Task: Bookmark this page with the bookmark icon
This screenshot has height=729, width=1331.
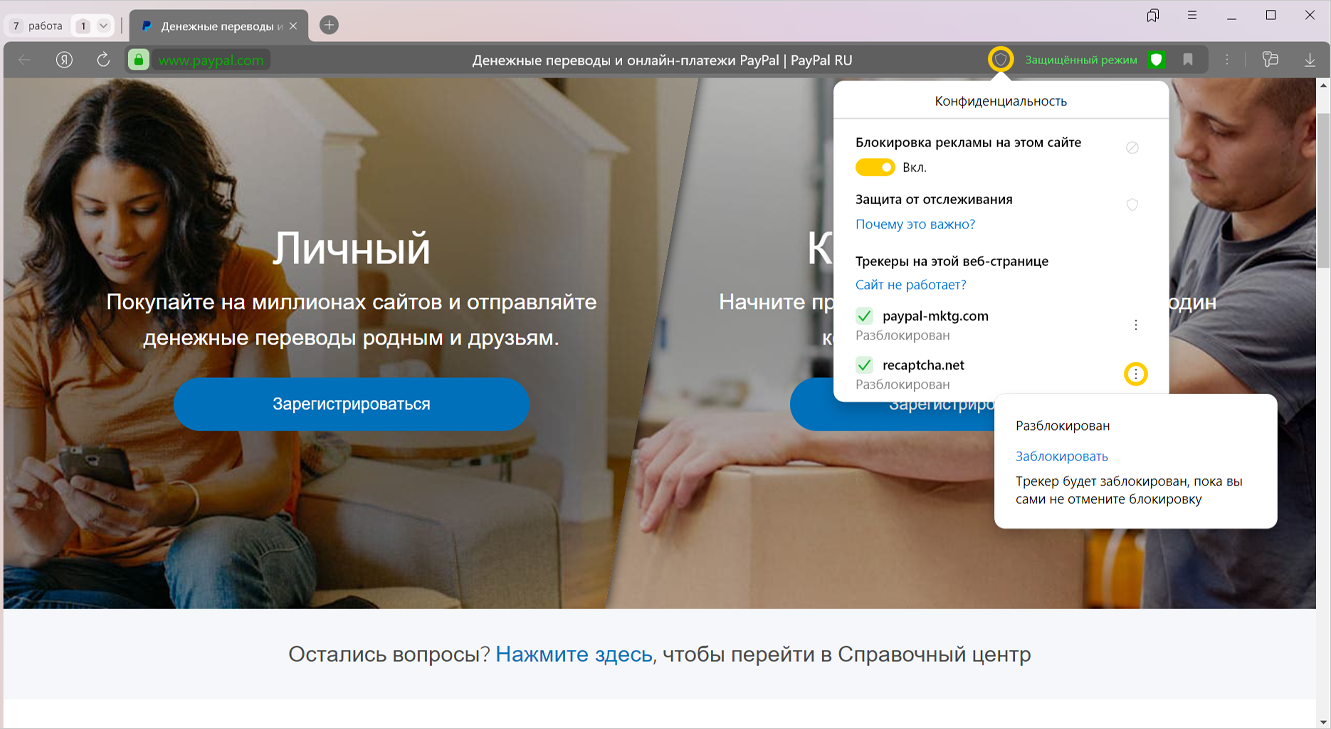Action: (1188, 60)
